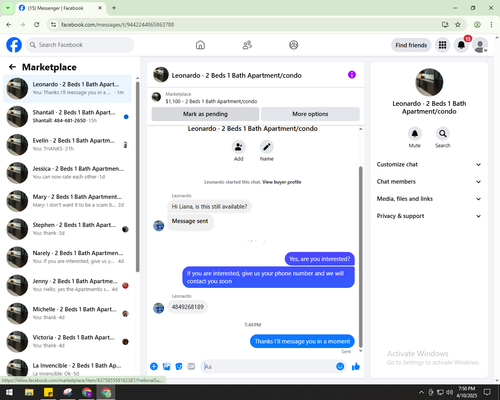Show hidden system tray icons

pos(421,392)
